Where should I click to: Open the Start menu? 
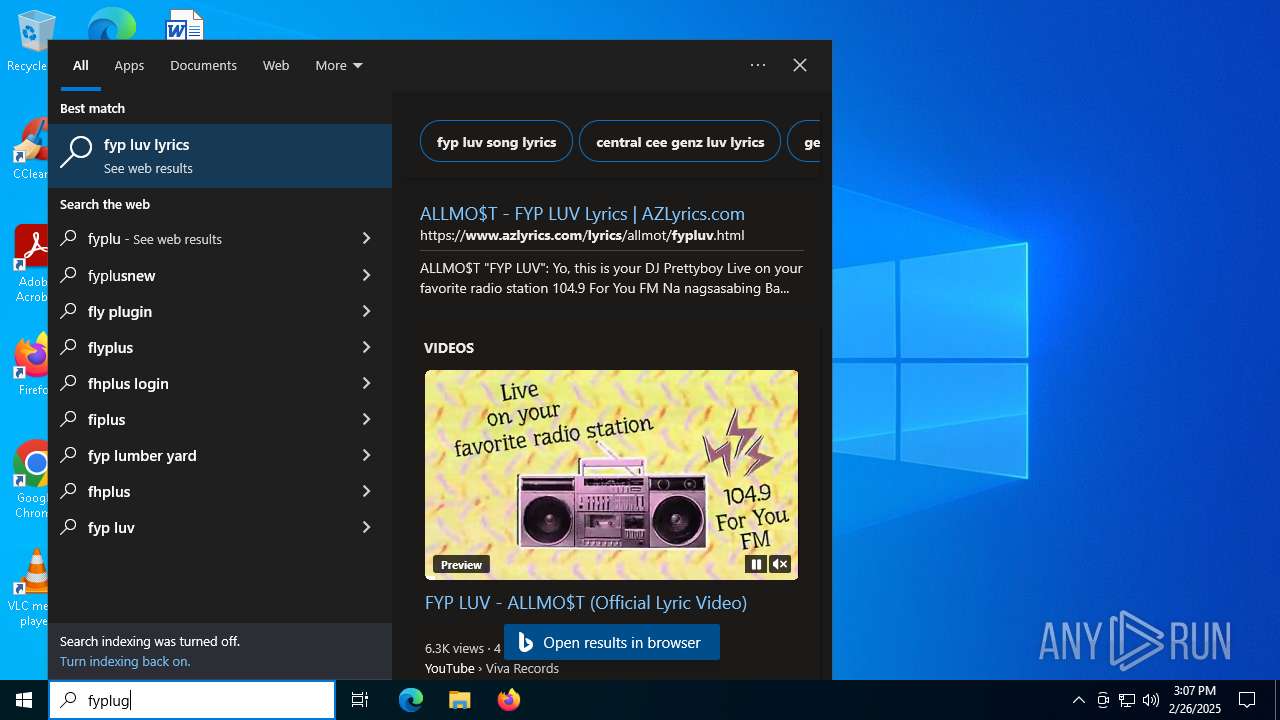click(24, 700)
